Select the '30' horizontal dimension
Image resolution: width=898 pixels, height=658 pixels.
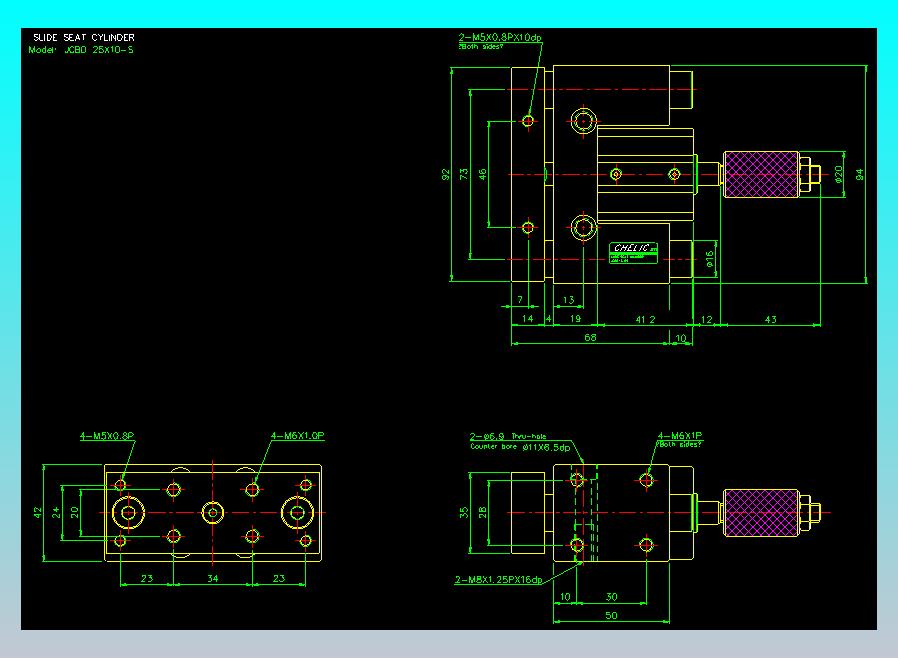pos(612,597)
